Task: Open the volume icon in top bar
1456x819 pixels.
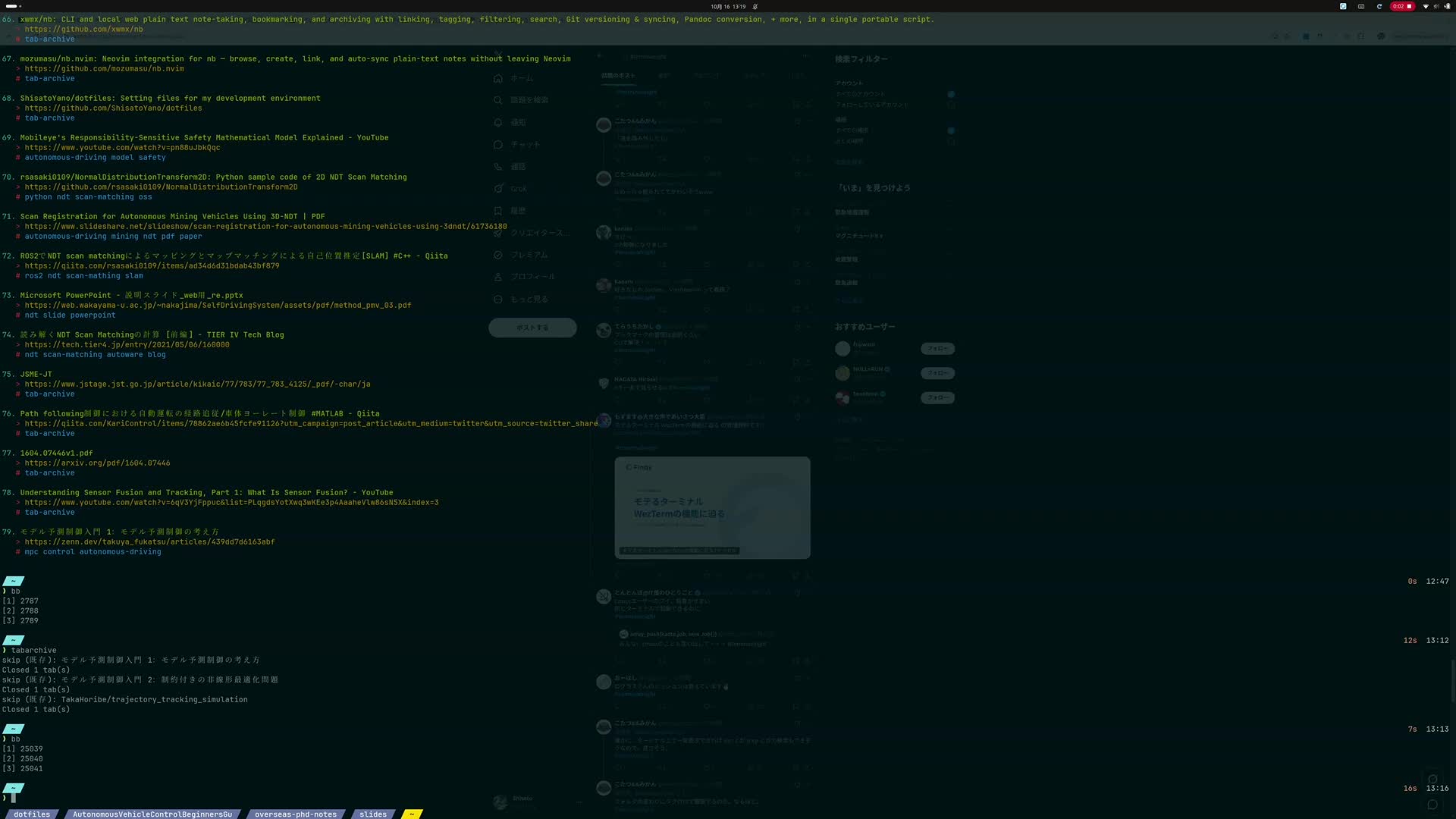Action: tap(1436, 6)
